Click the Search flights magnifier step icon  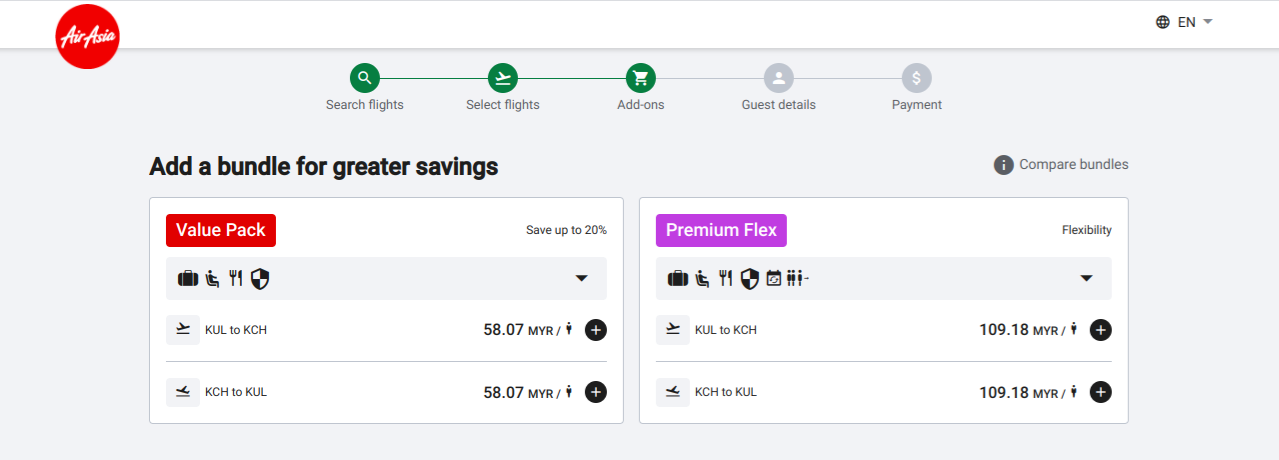pyautogui.click(x=365, y=78)
